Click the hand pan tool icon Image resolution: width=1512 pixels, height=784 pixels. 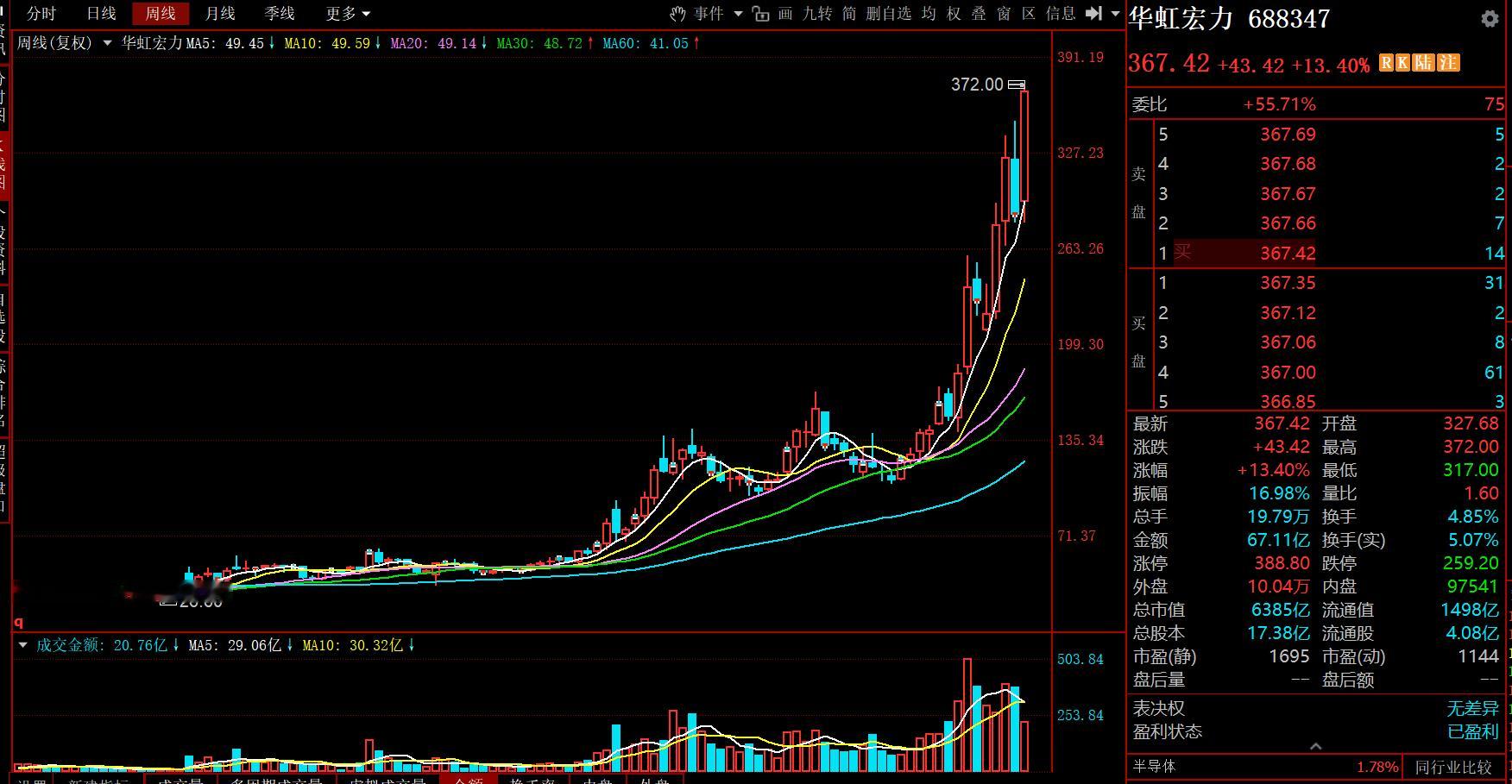click(x=677, y=14)
